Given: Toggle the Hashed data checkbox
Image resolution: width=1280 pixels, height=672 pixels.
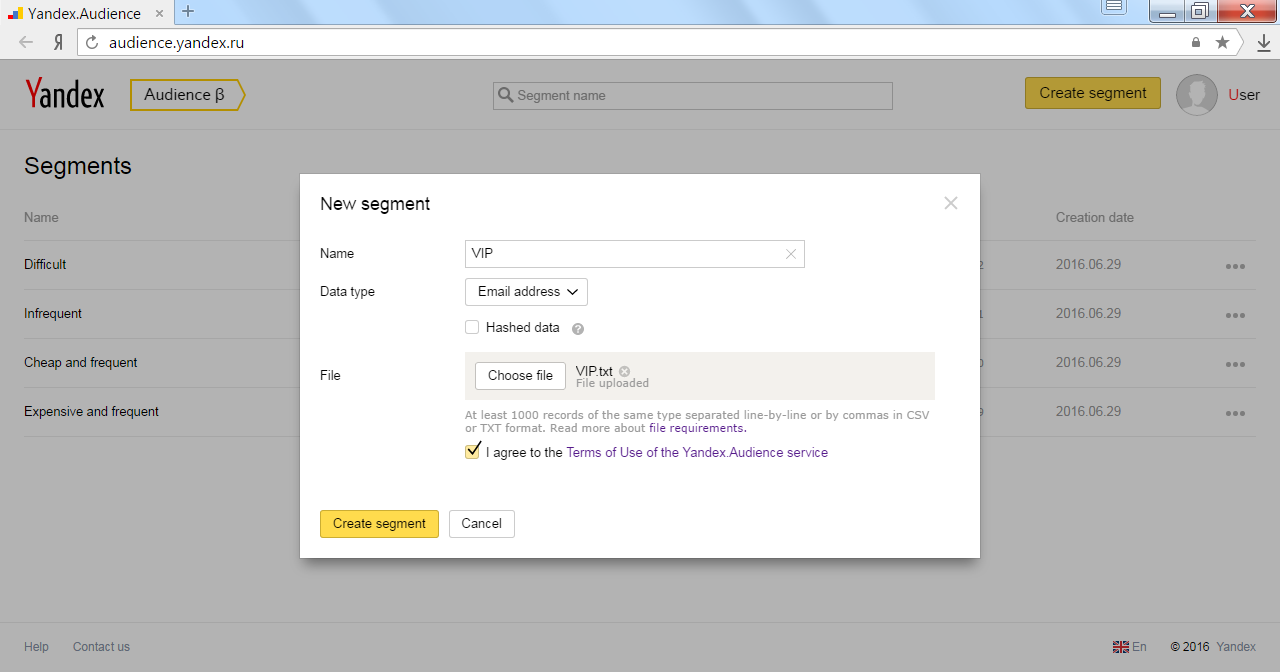Looking at the screenshot, I should [472, 327].
